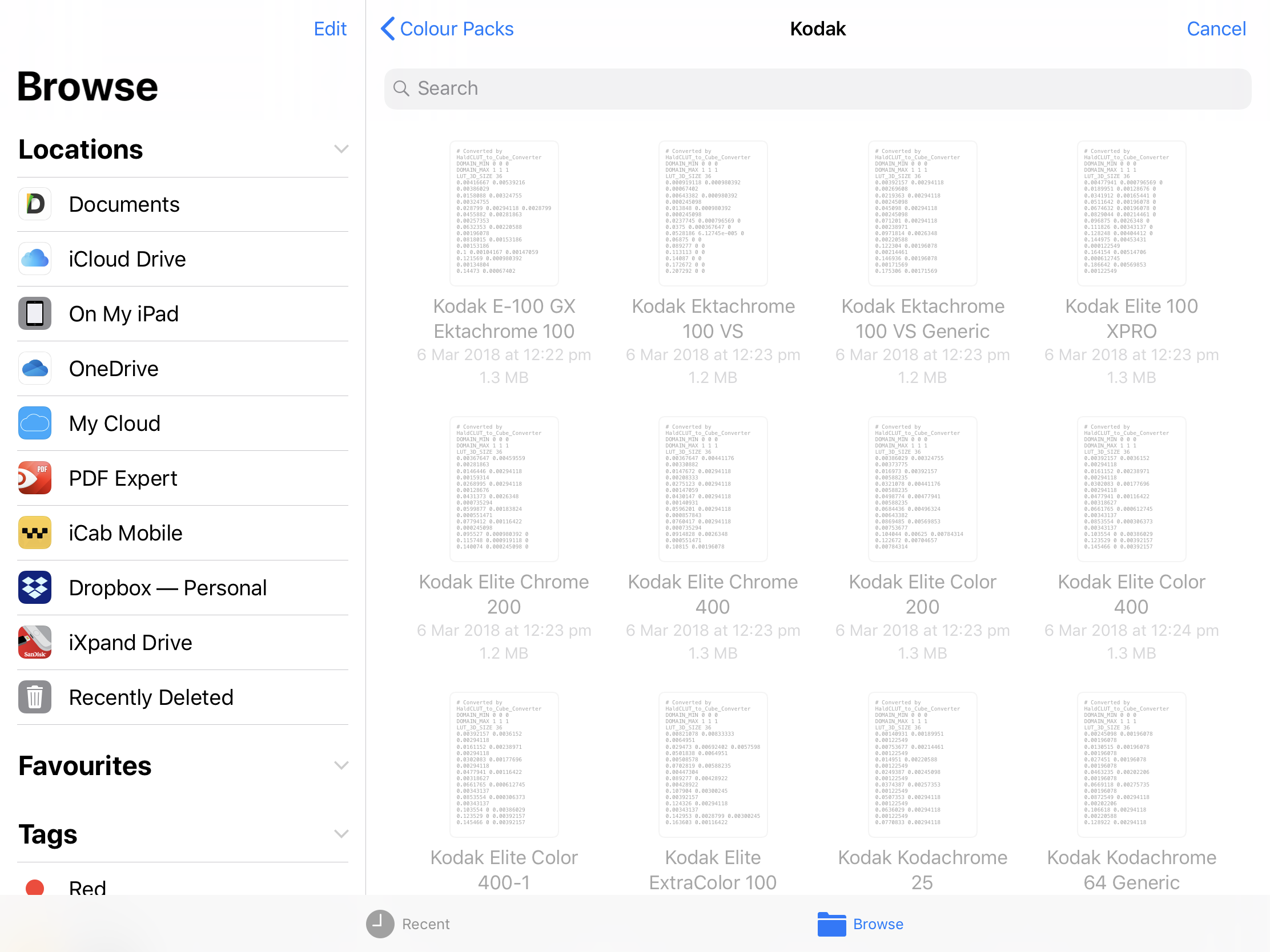This screenshot has height=952, width=1270.
Task: Select the Dropbox — Personal label
Action: [168, 588]
